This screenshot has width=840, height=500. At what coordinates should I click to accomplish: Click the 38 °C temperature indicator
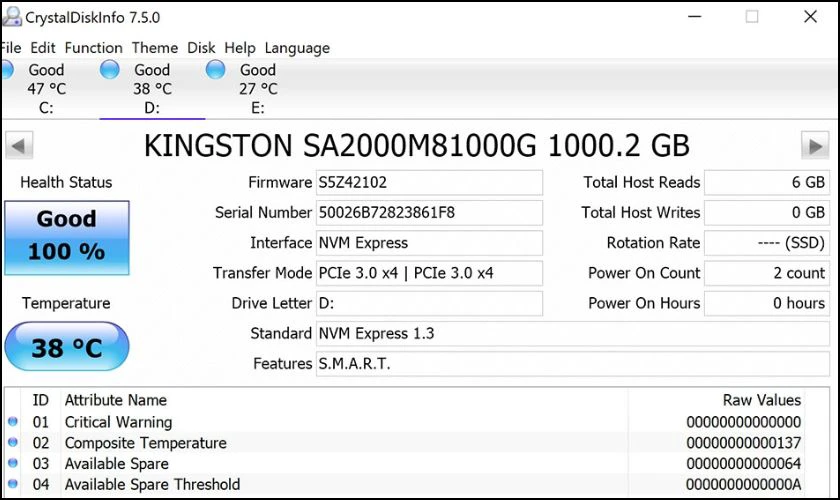coord(67,346)
